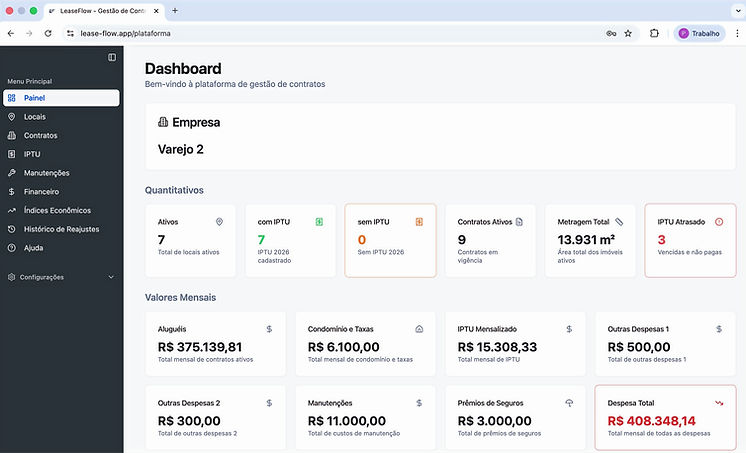Click the Locais pin icon in sidebar
The width and height of the screenshot is (746, 453).
12,117
